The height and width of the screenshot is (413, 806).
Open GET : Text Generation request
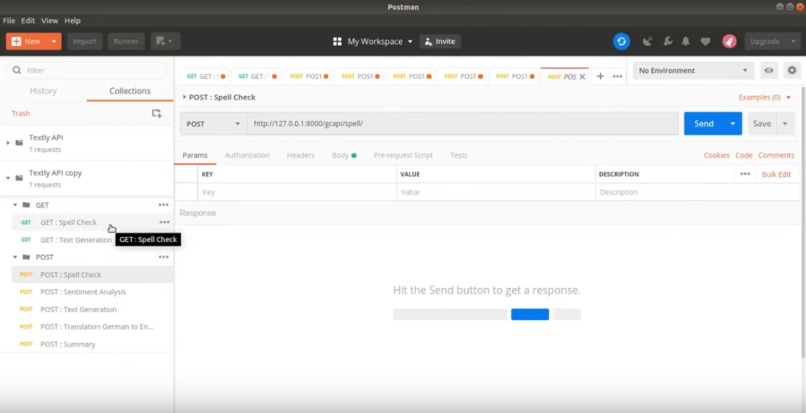76,240
